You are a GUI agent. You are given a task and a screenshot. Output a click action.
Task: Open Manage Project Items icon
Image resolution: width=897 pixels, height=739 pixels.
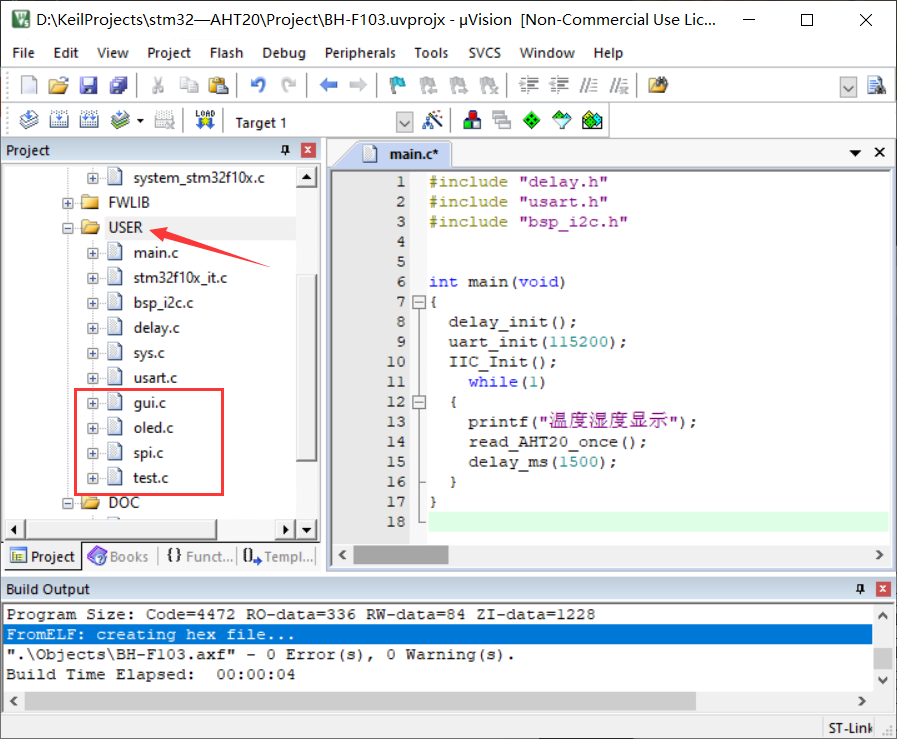tap(472, 120)
